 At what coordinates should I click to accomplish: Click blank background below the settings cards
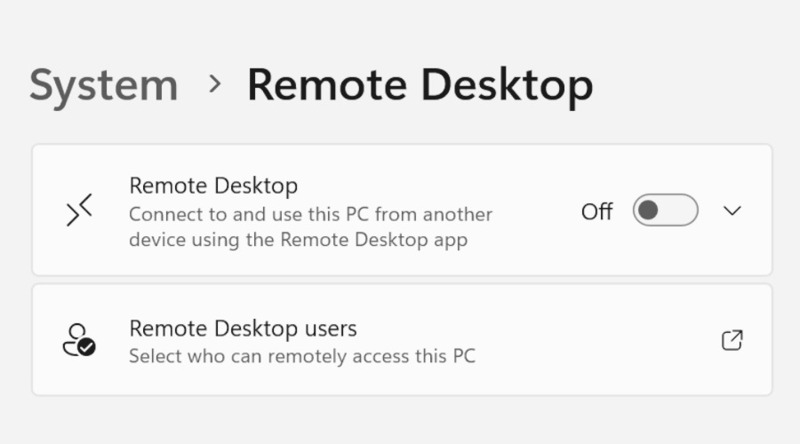(400, 420)
